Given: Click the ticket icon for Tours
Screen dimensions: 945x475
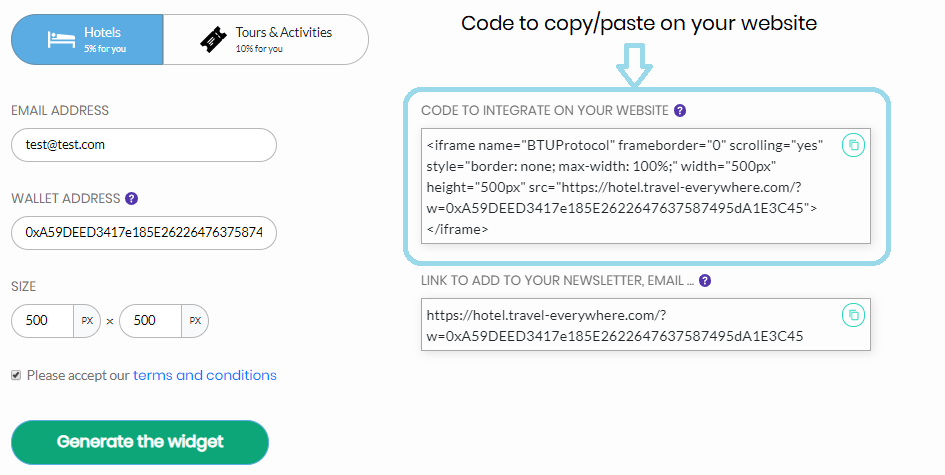Looking at the screenshot, I should coord(213,40).
